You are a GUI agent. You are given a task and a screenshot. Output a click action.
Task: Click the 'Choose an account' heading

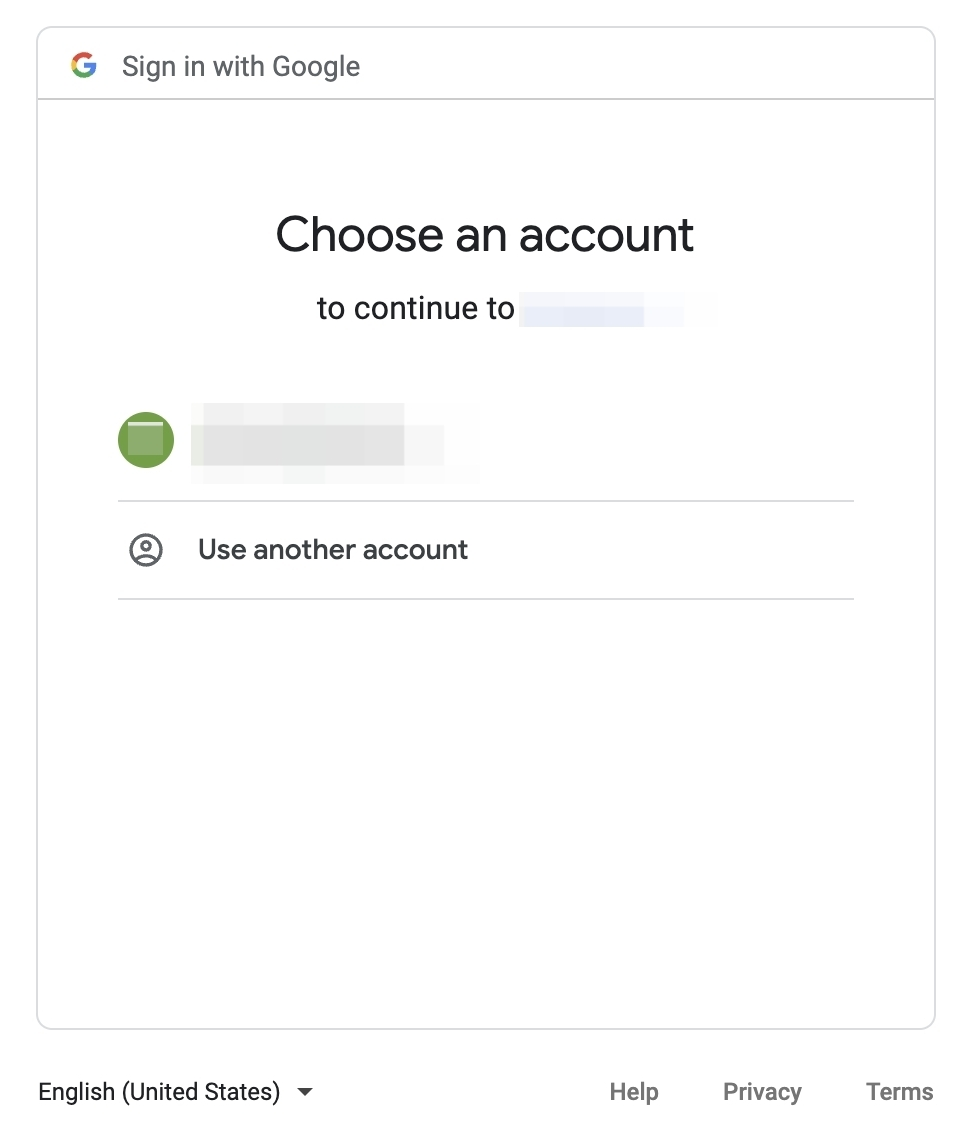(x=485, y=235)
